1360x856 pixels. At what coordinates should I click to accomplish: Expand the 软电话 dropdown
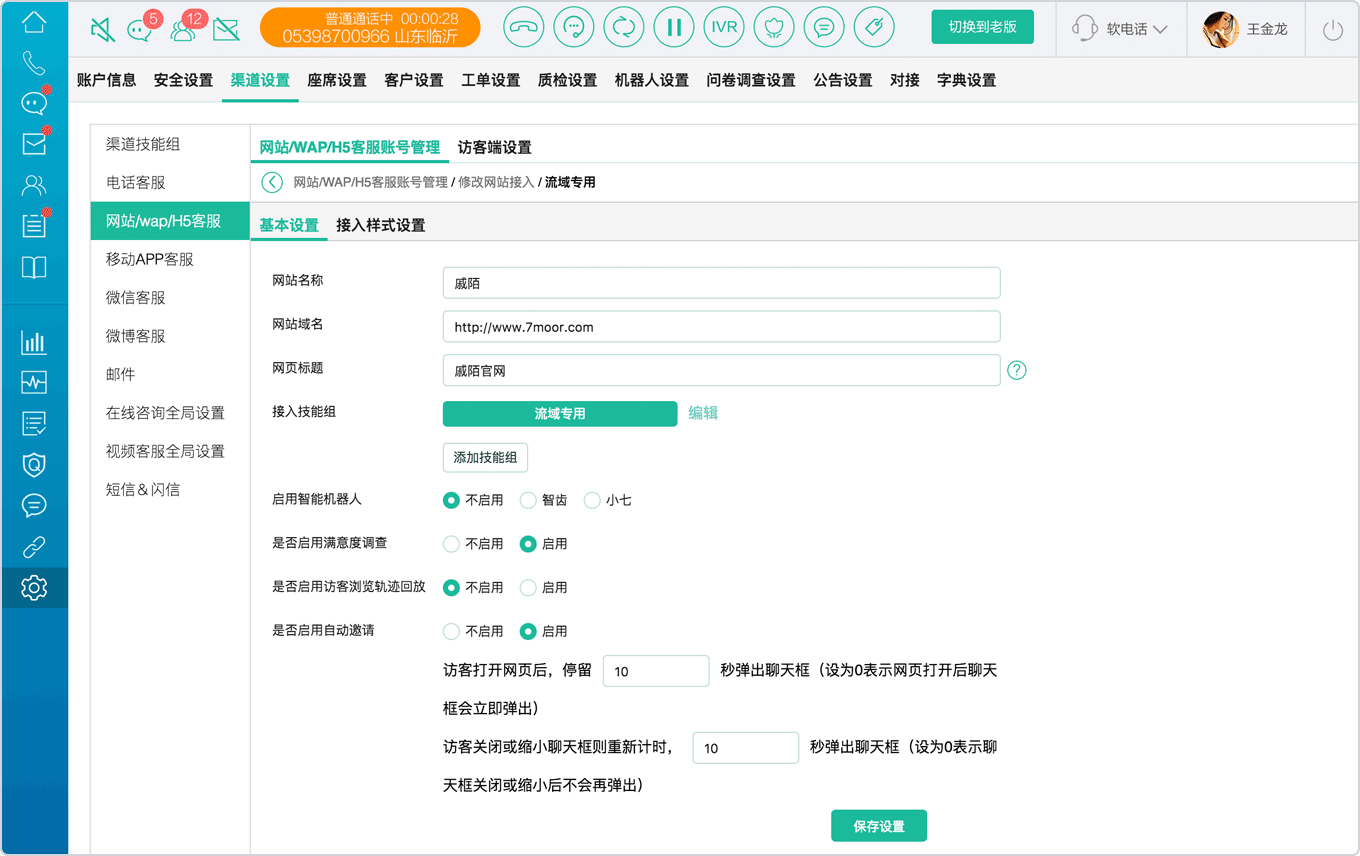tap(1120, 29)
